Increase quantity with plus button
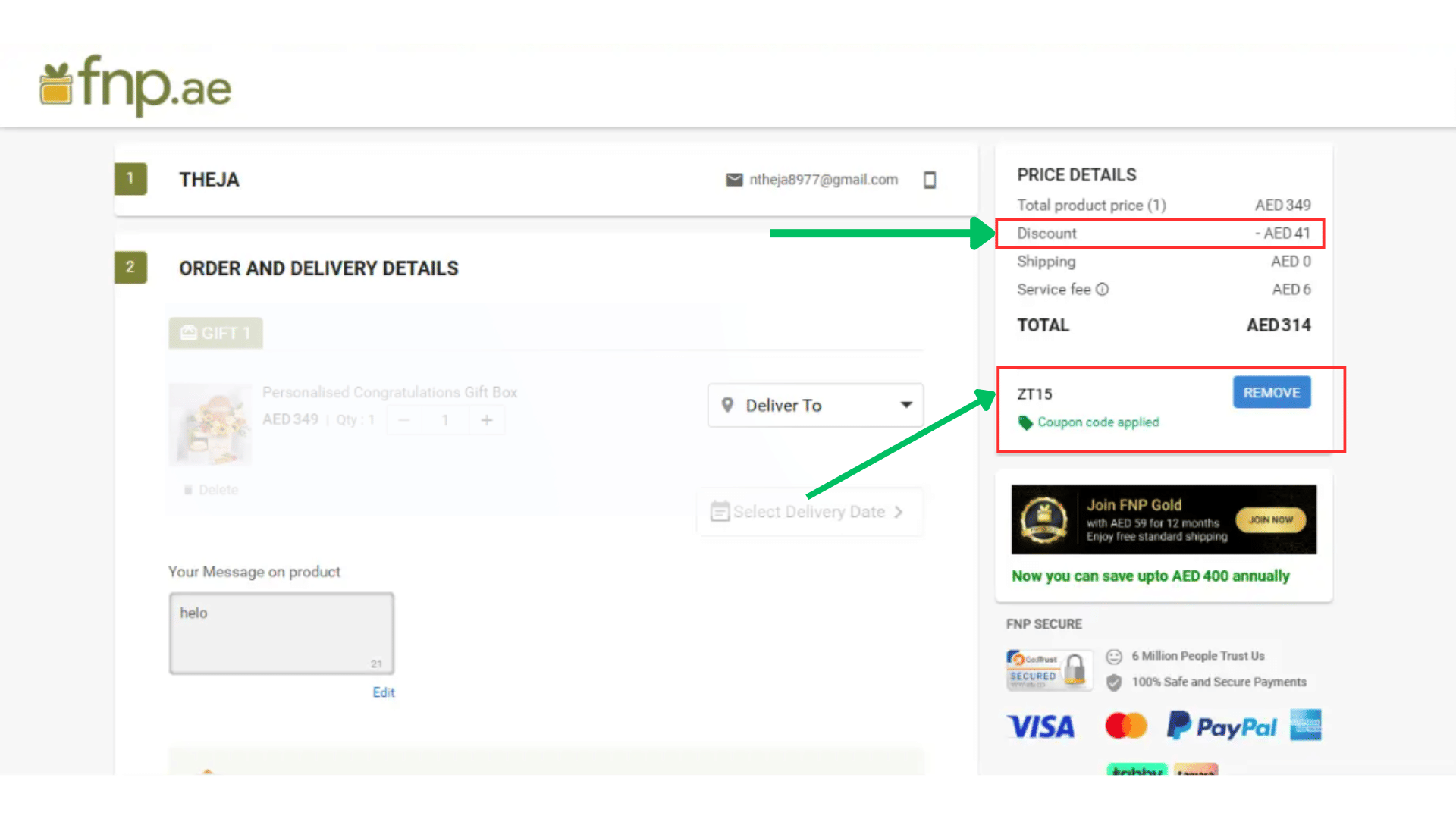The width and height of the screenshot is (1456, 819). (487, 419)
